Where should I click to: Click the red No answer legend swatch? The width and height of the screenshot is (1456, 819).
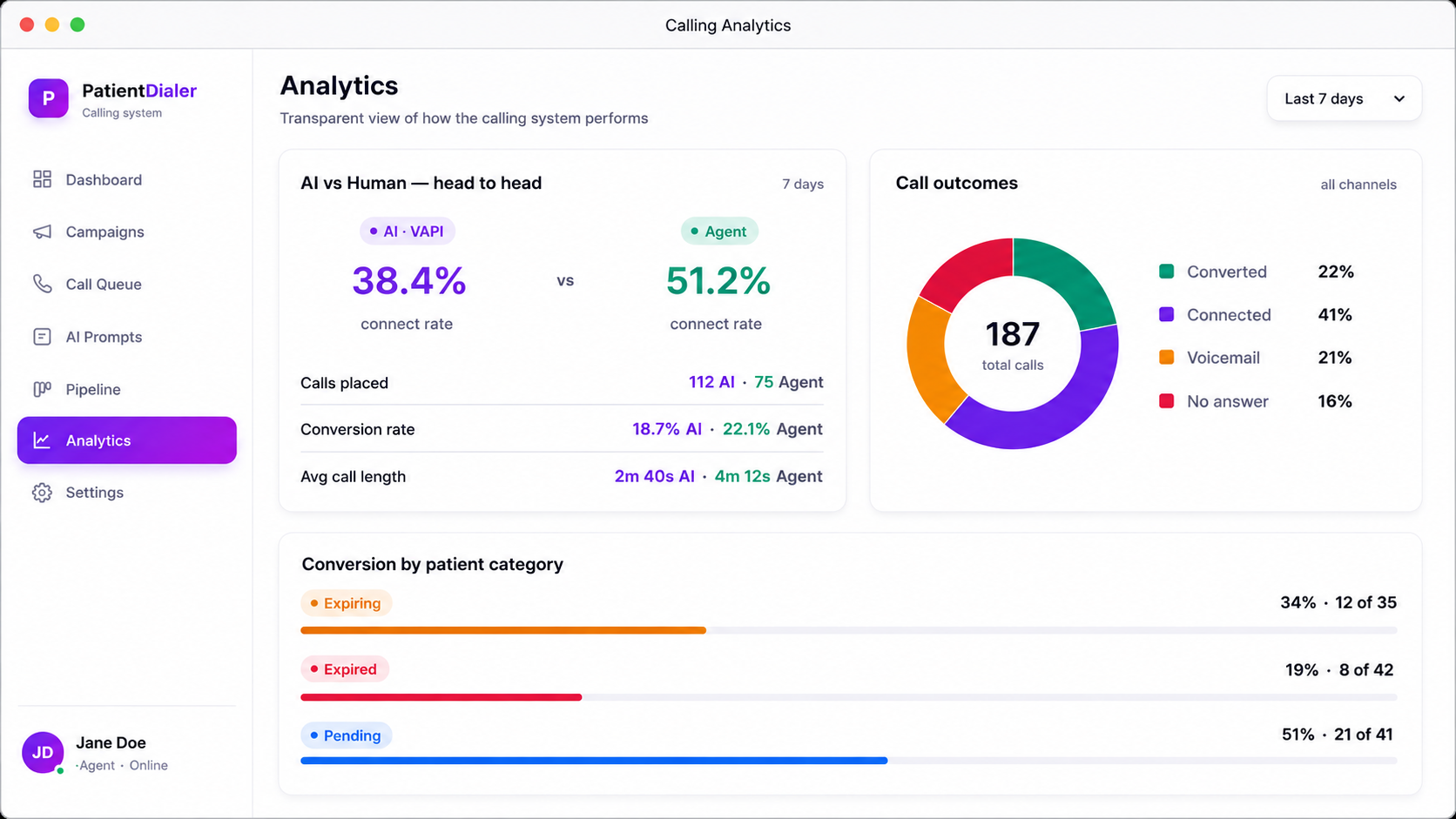(1167, 401)
